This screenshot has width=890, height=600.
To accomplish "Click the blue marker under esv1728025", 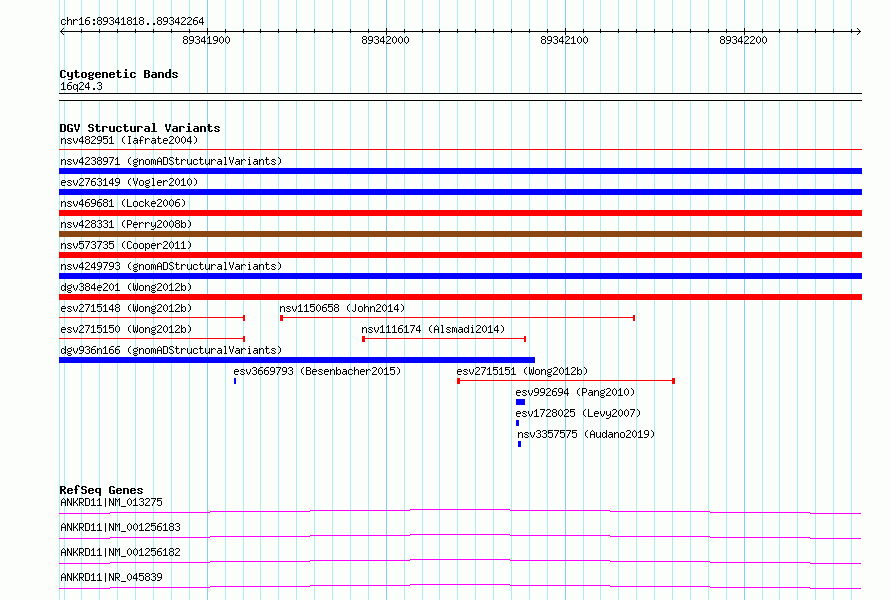I will coord(517,423).
